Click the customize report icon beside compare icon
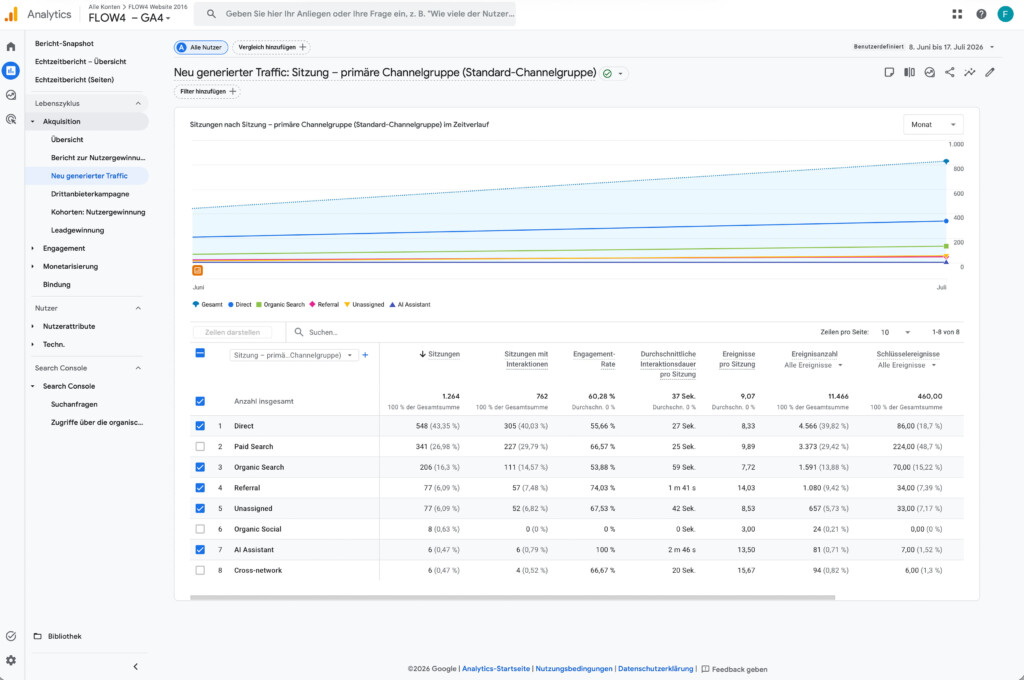The image size is (1024, 680). point(889,73)
